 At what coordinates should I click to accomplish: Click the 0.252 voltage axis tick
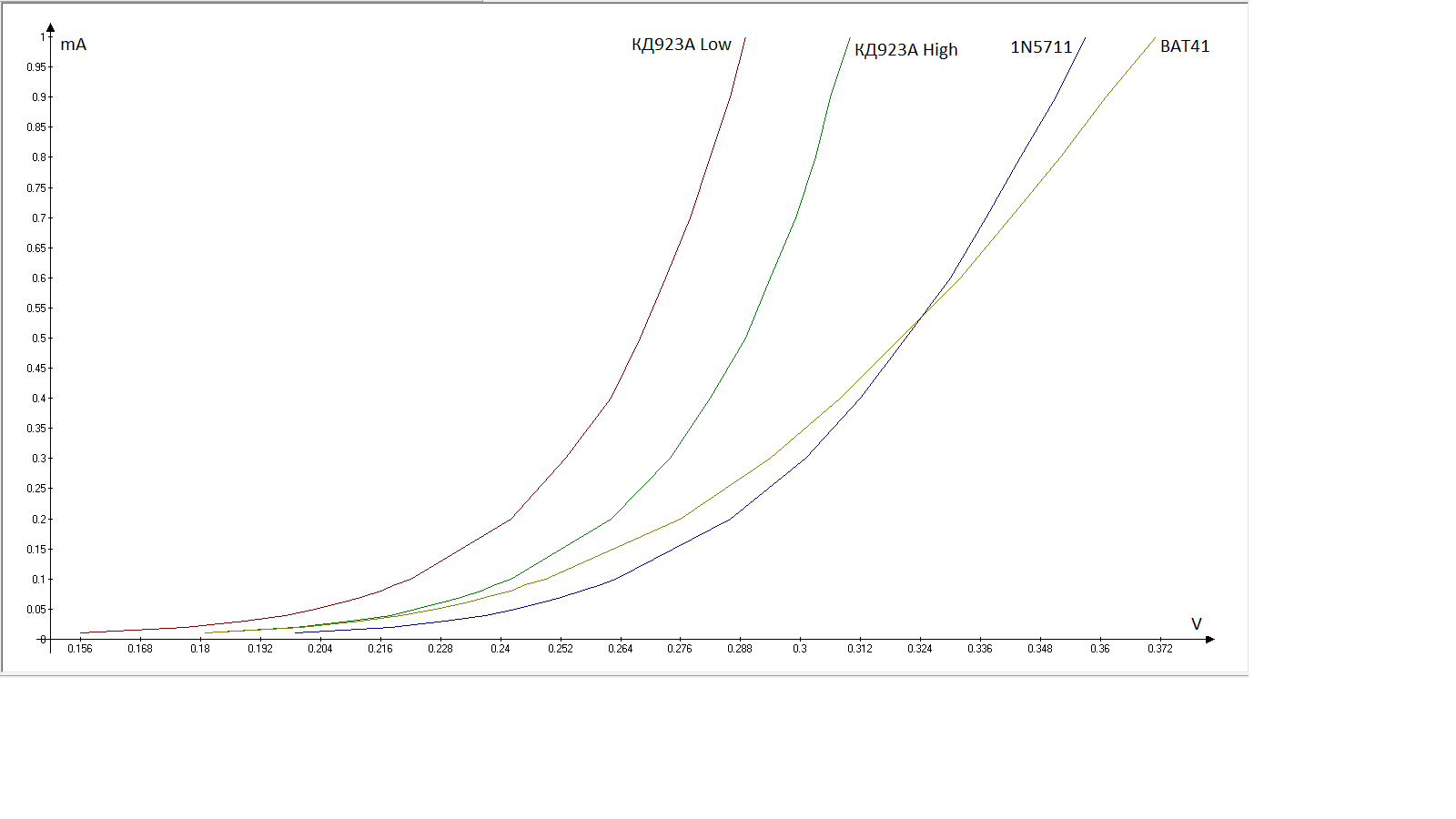tap(561, 649)
